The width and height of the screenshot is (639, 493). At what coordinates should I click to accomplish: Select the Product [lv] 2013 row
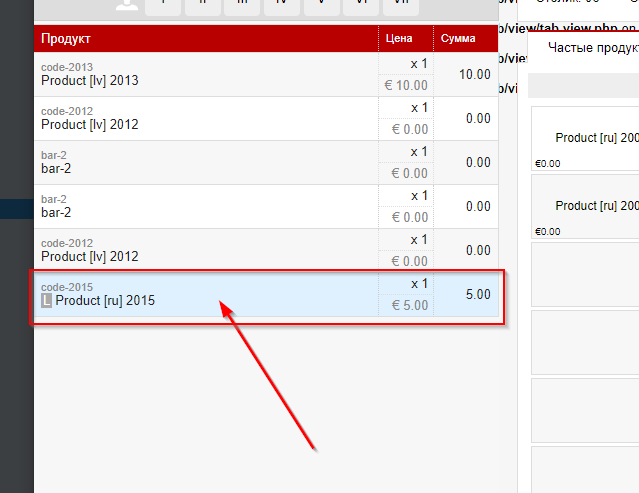(x=200, y=74)
